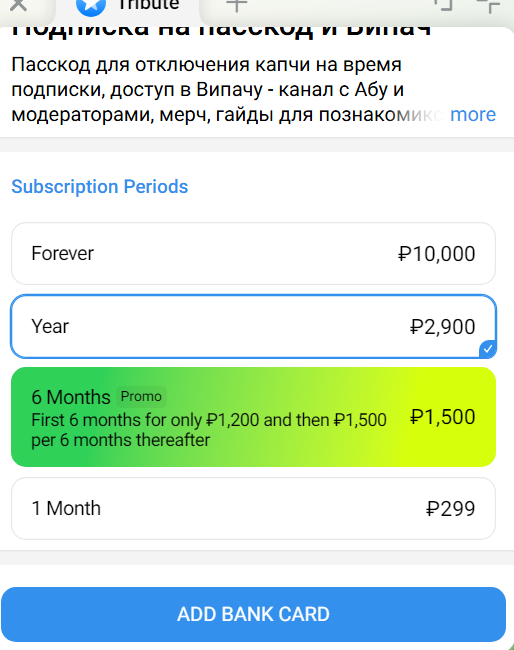Open a new tab with the plus icon
This screenshot has height=650, width=514.
click(237, 5)
